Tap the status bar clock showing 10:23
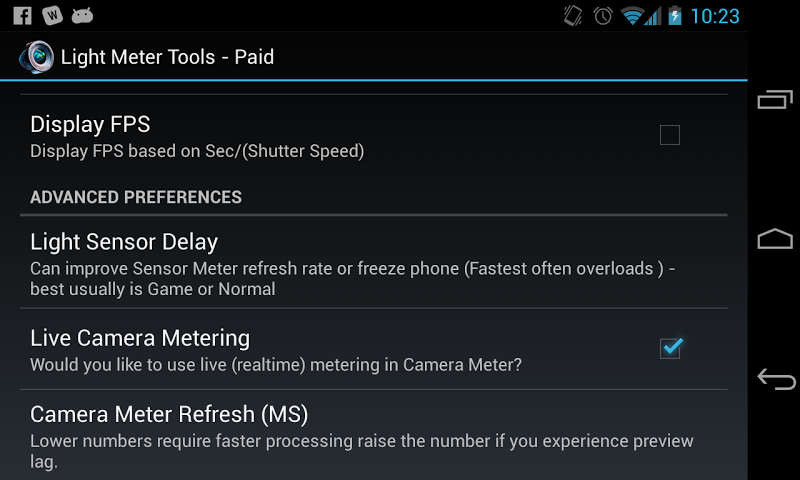This screenshot has width=800, height=480. click(715, 16)
